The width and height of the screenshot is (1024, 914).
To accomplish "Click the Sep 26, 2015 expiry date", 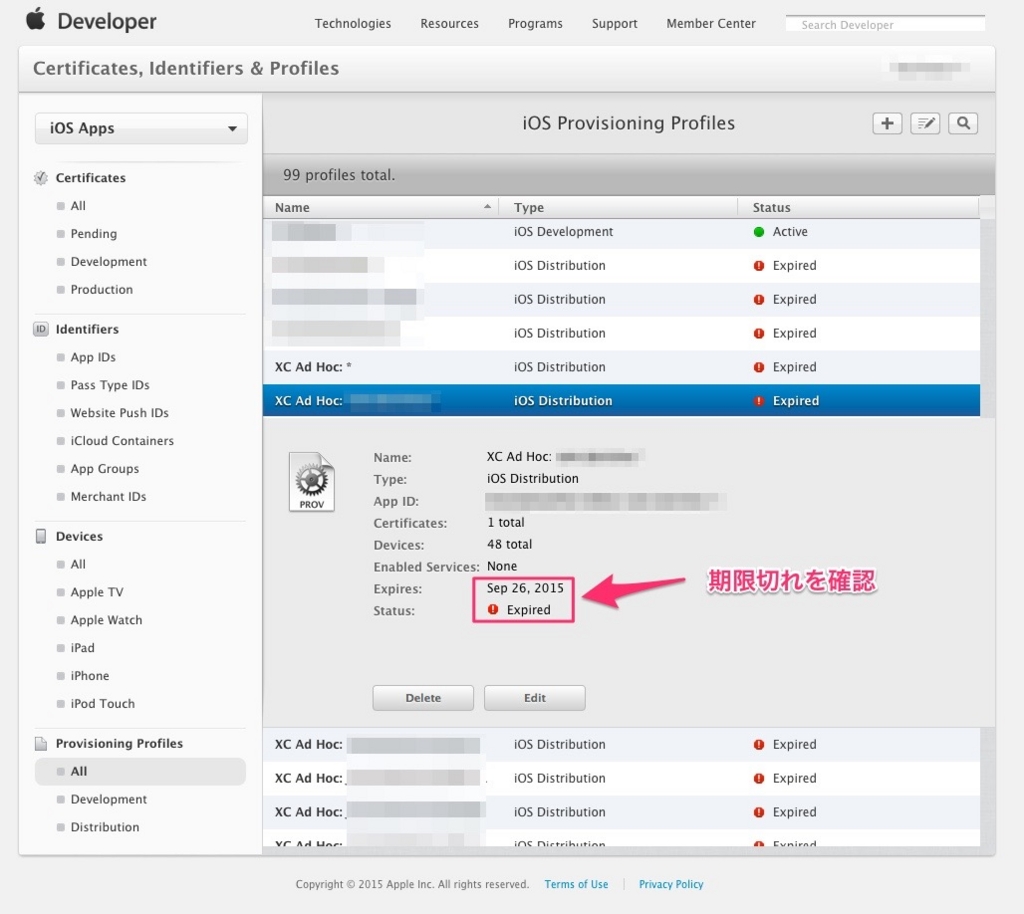I will tap(524, 588).
